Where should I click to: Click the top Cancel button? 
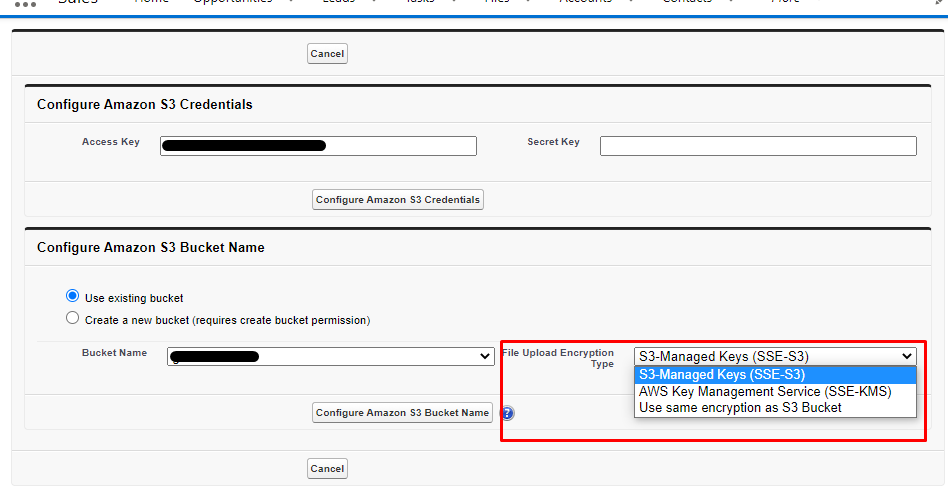click(327, 54)
